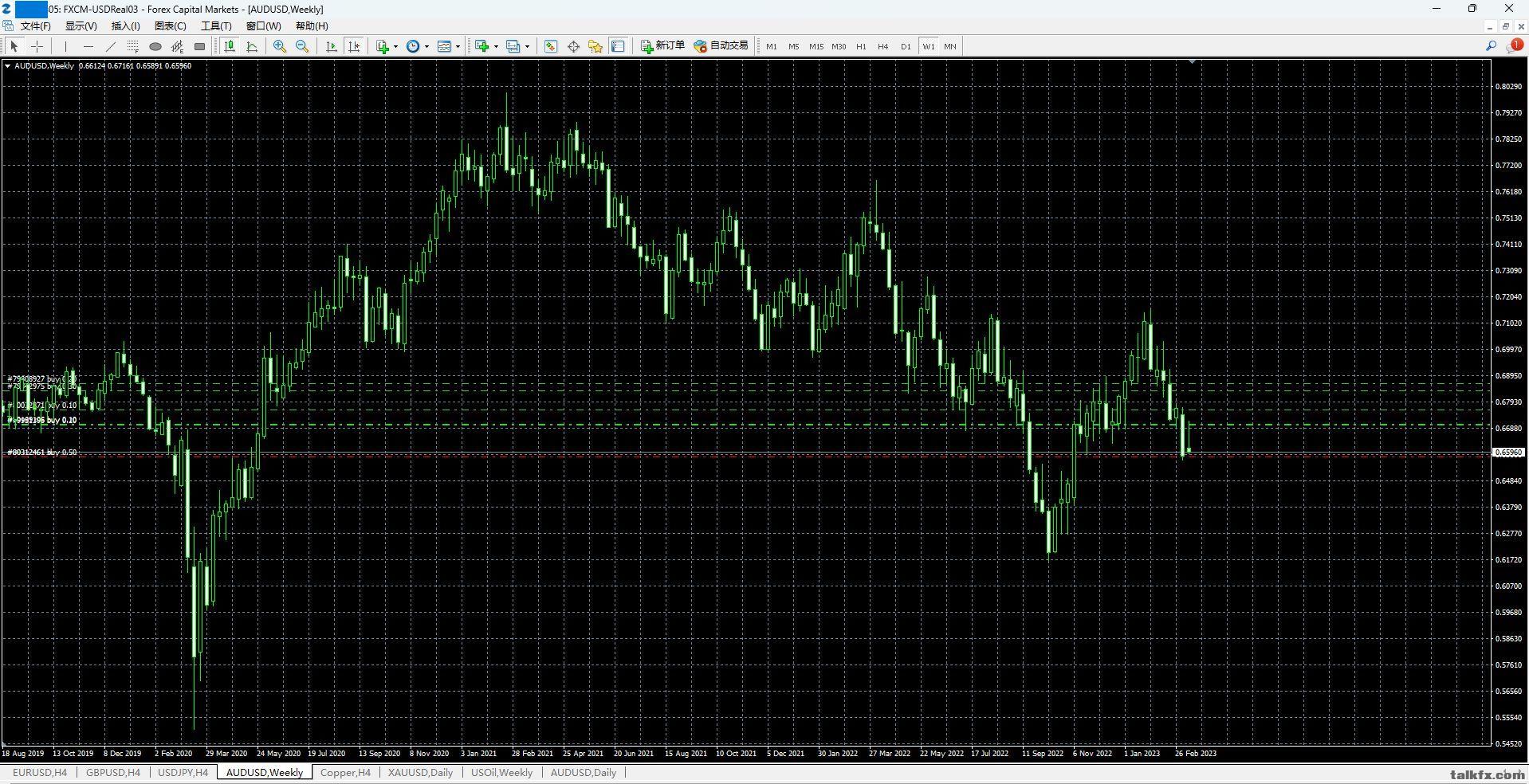Switch to the USDJPY,H4 chart tab

[183, 772]
